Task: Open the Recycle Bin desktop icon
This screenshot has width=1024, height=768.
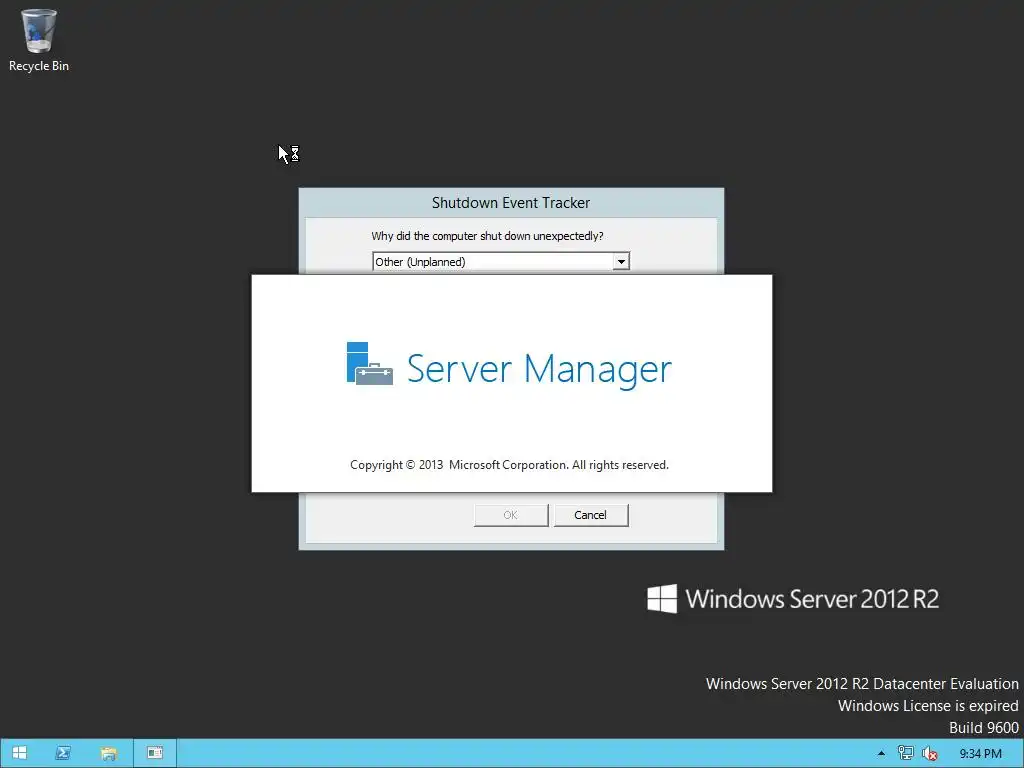Action: [x=39, y=40]
